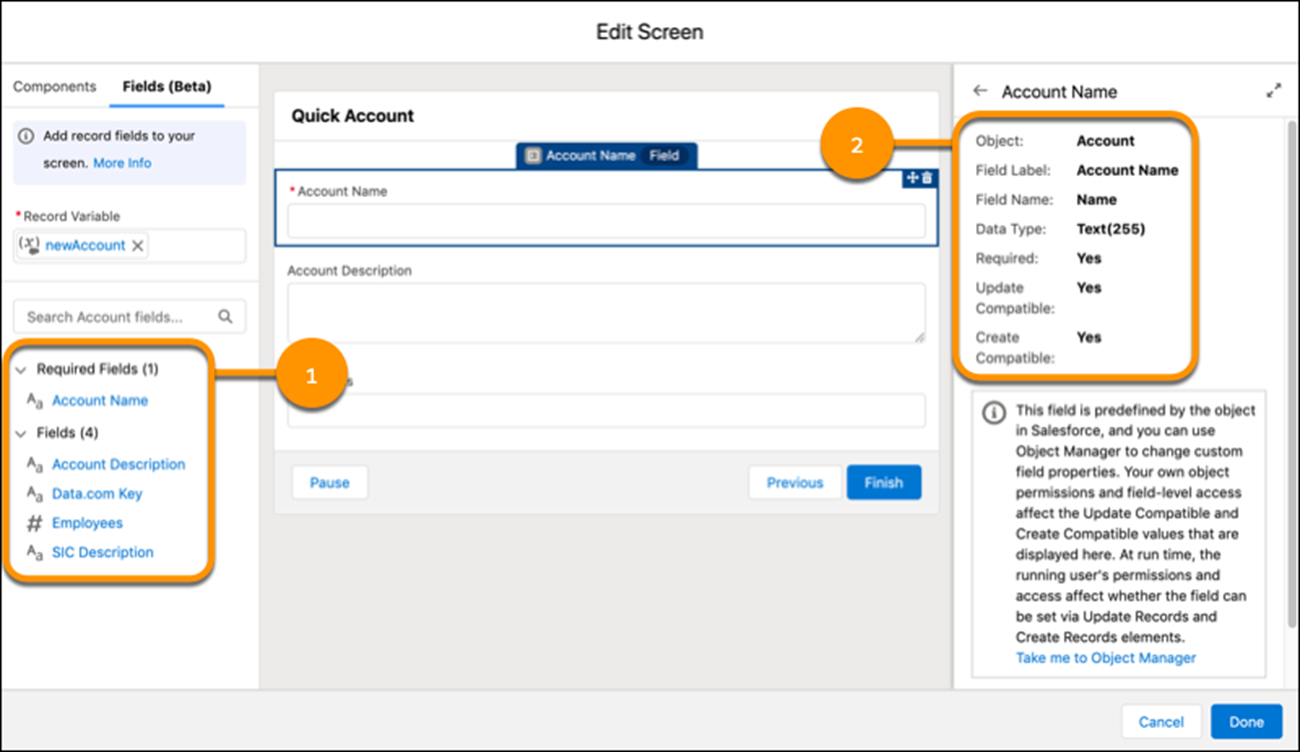
Task: Click the move handle on the Account Name component
Action: click(911, 178)
